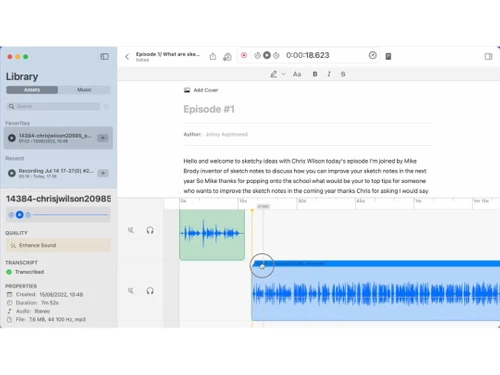Open the compass metronome icon
This screenshot has height=375, width=500.
click(373, 55)
